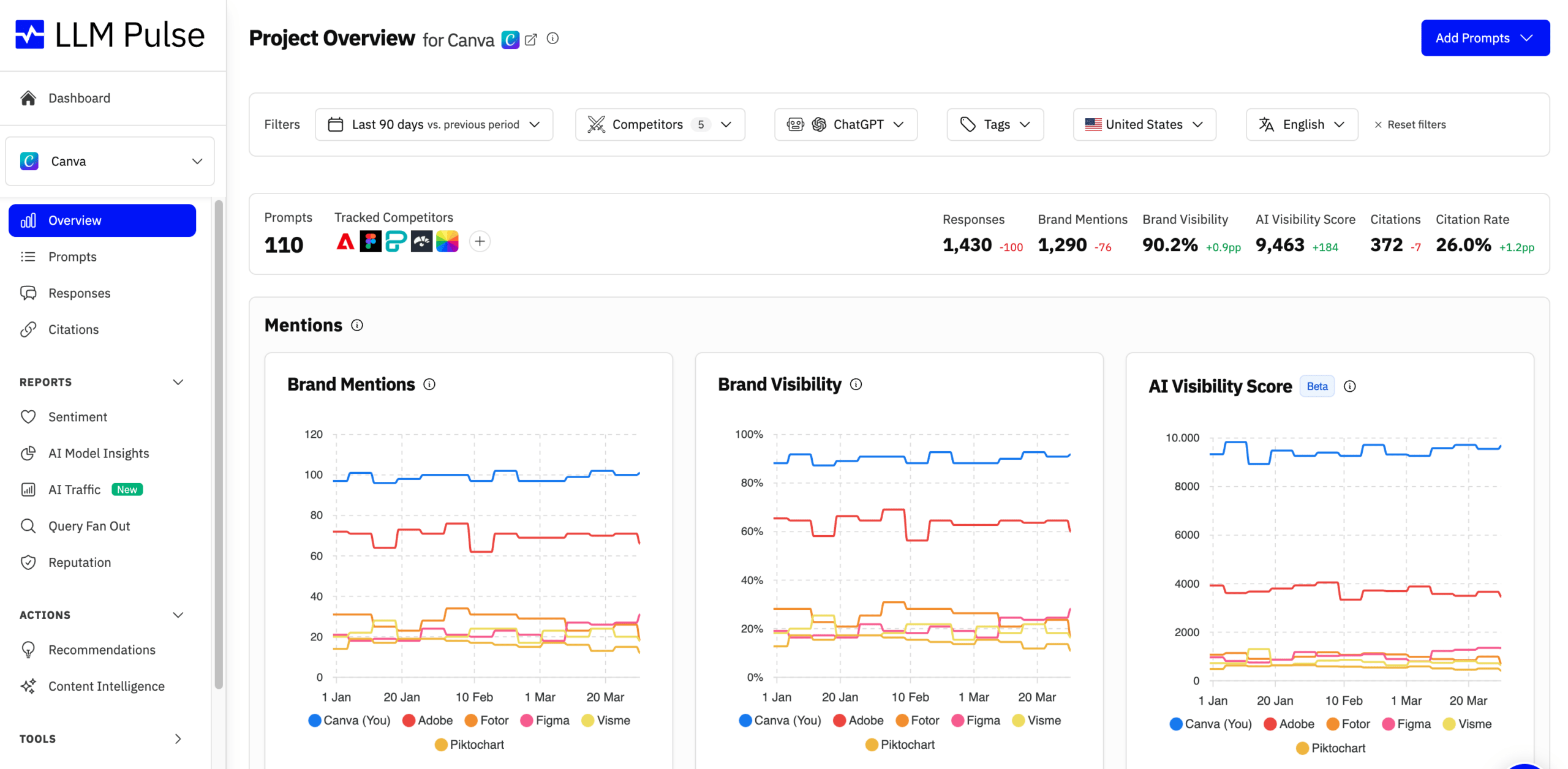Click the external link icon next to Canva

coord(530,40)
